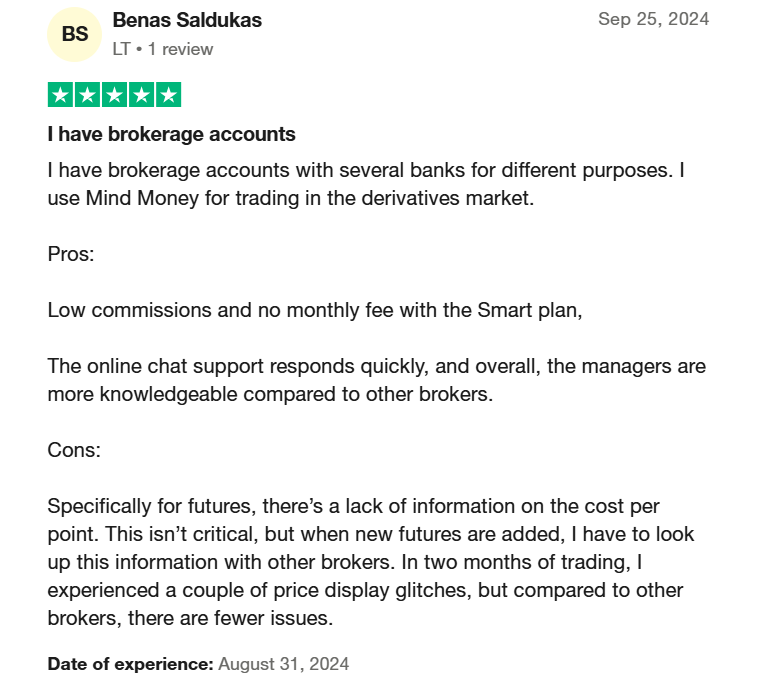Open Benas Saldukas reviewer profile
The height and width of the screenshot is (687, 768).
pyautogui.click(x=187, y=20)
